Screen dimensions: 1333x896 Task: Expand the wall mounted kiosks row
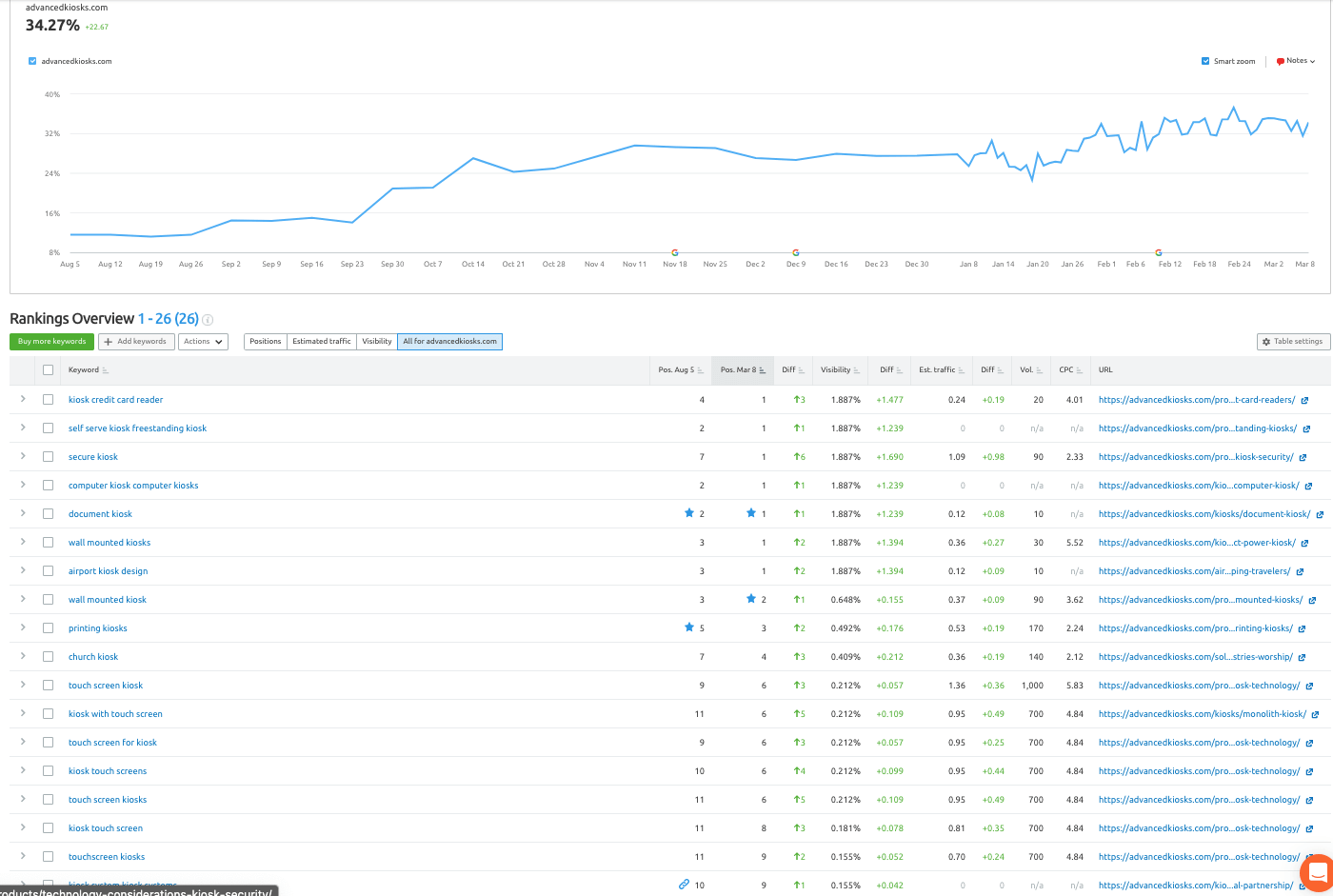[23, 542]
